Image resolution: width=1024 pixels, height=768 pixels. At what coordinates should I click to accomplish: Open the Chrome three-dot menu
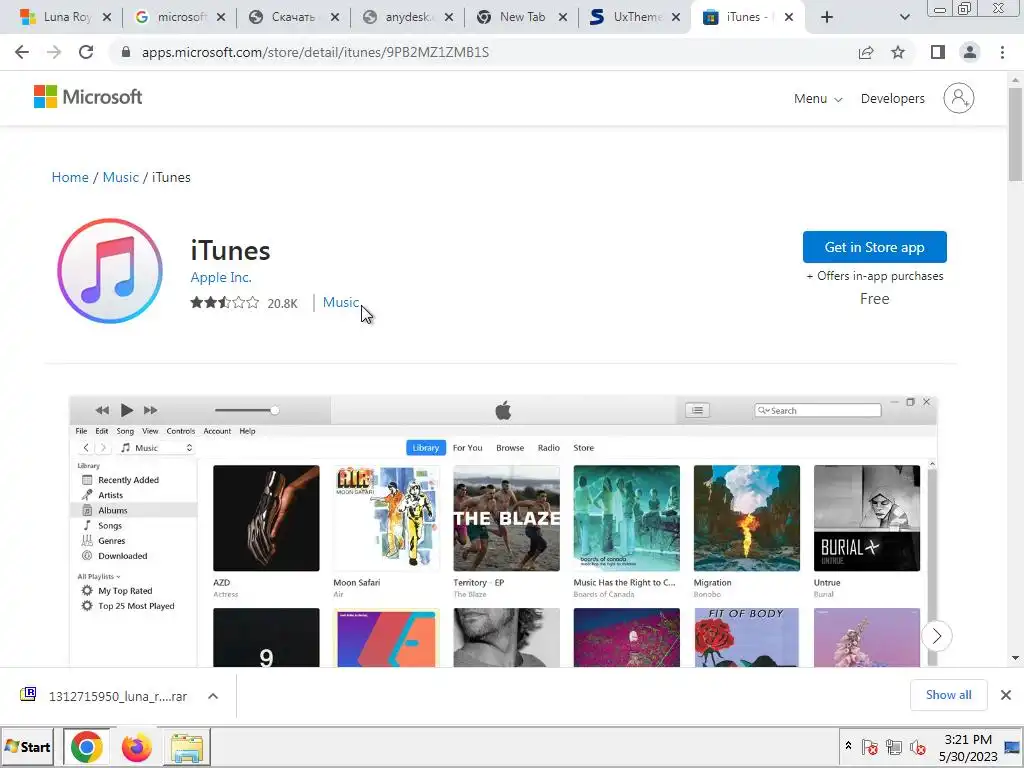1002,52
